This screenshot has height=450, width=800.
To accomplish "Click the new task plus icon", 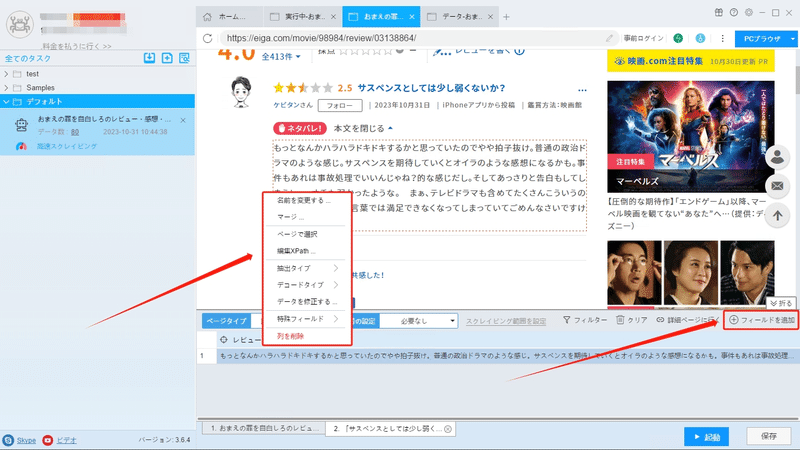I will click(167, 58).
